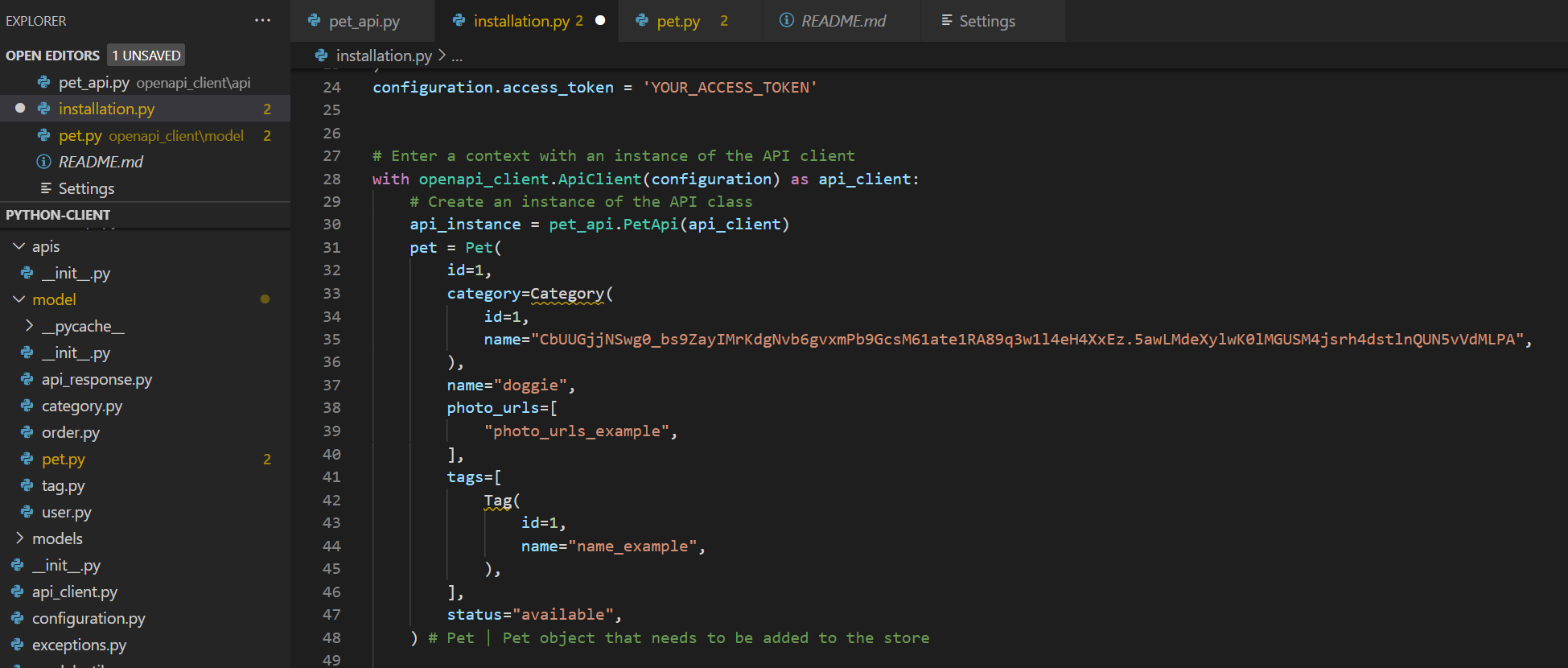1568x668 pixels.
Task: Open order.py in file tree
Action: point(145,432)
